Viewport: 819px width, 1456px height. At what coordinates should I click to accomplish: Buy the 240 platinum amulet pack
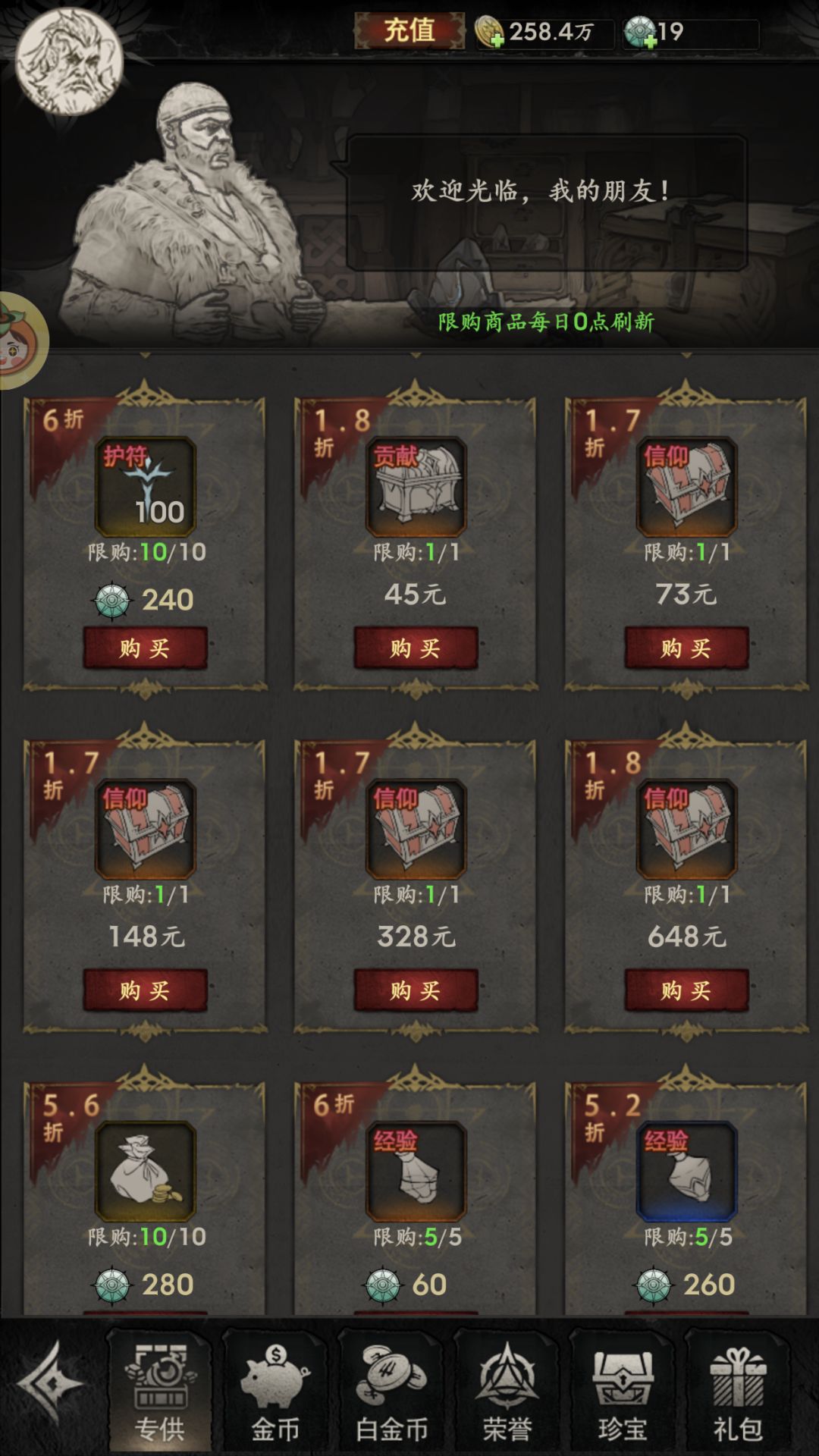[x=146, y=648]
